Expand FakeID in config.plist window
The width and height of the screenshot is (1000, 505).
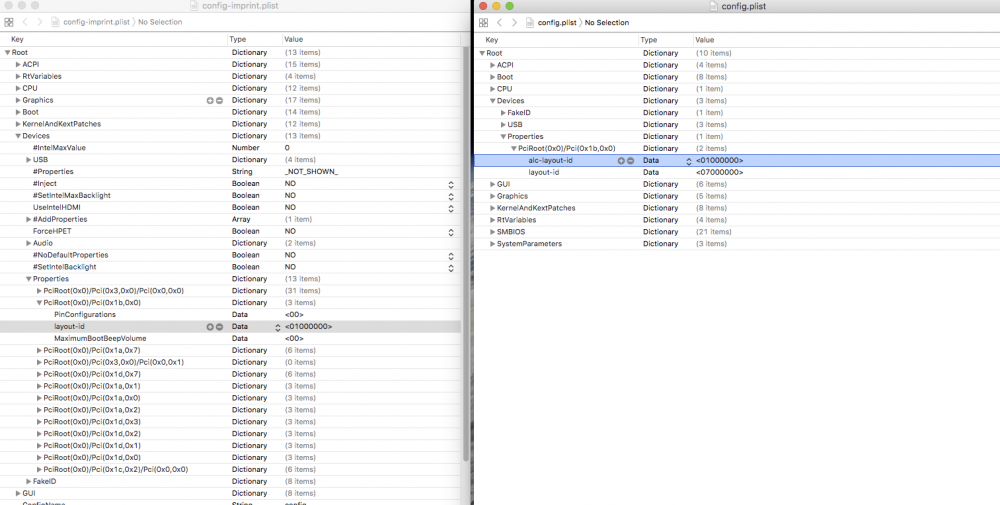pyautogui.click(x=503, y=113)
